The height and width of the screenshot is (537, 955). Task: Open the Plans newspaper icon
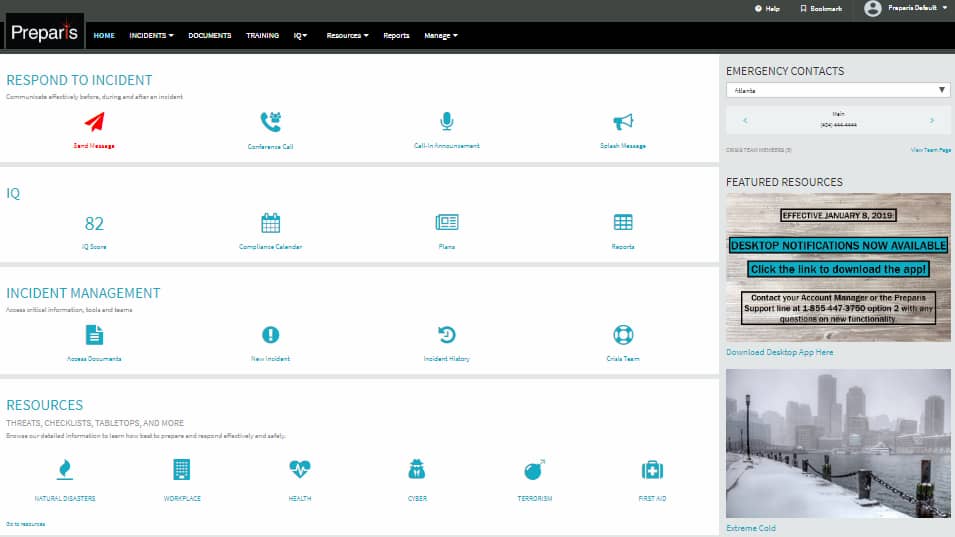446,222
